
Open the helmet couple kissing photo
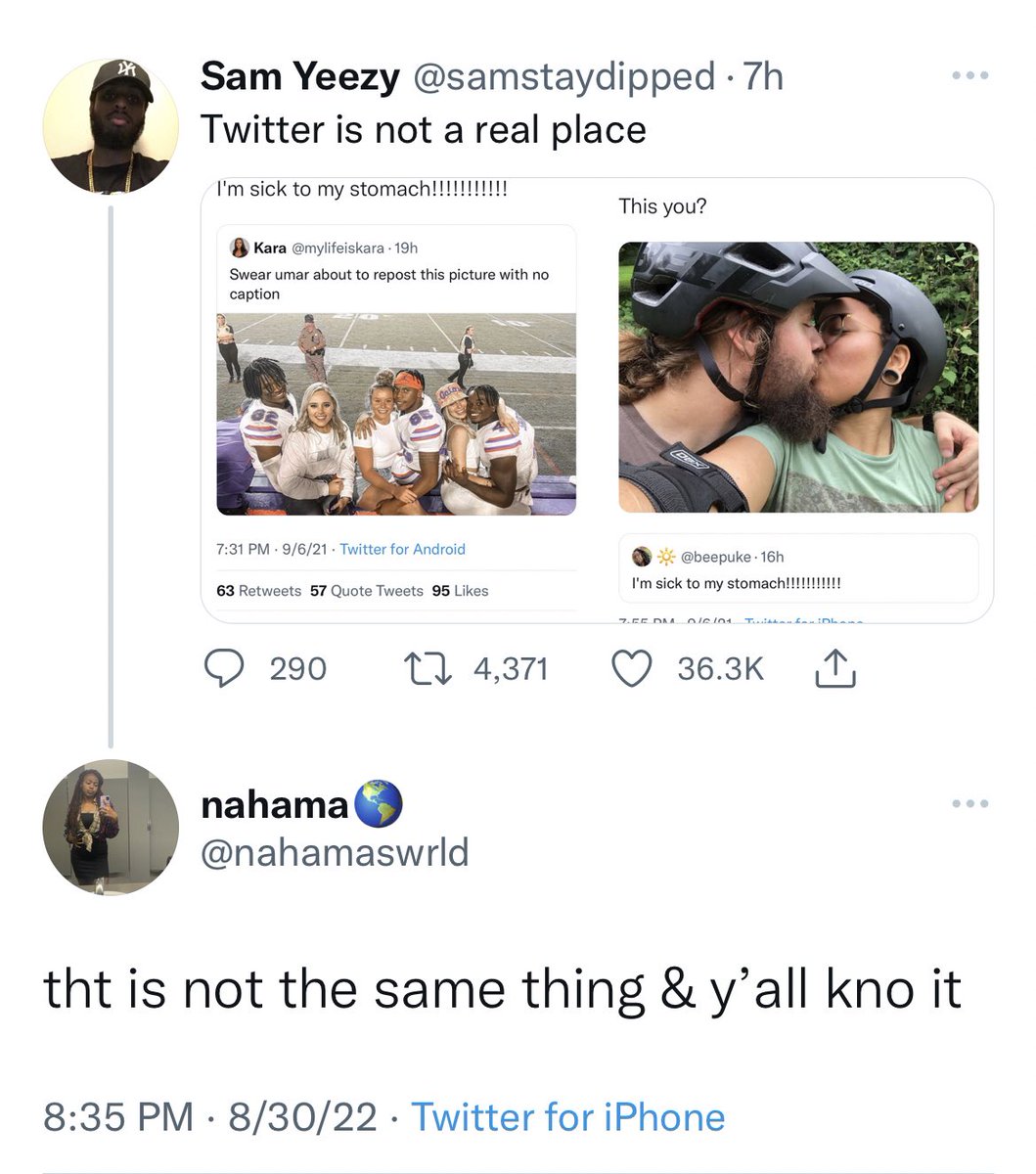click(x=798, y=378)
